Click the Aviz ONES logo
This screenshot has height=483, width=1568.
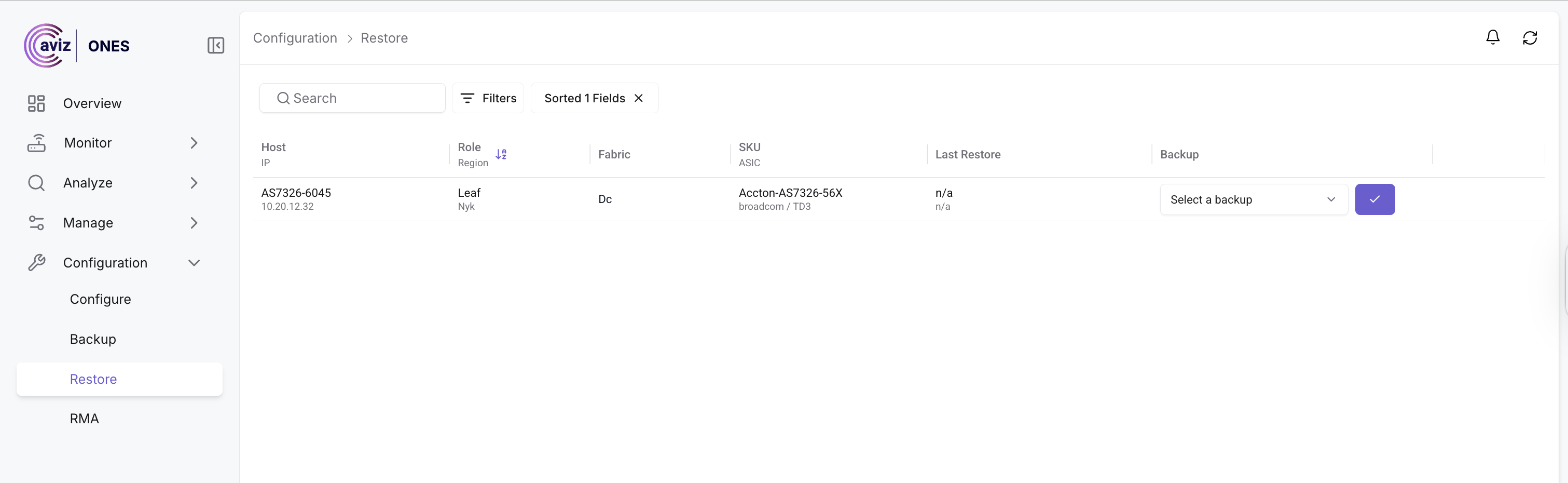pos(77,46)
